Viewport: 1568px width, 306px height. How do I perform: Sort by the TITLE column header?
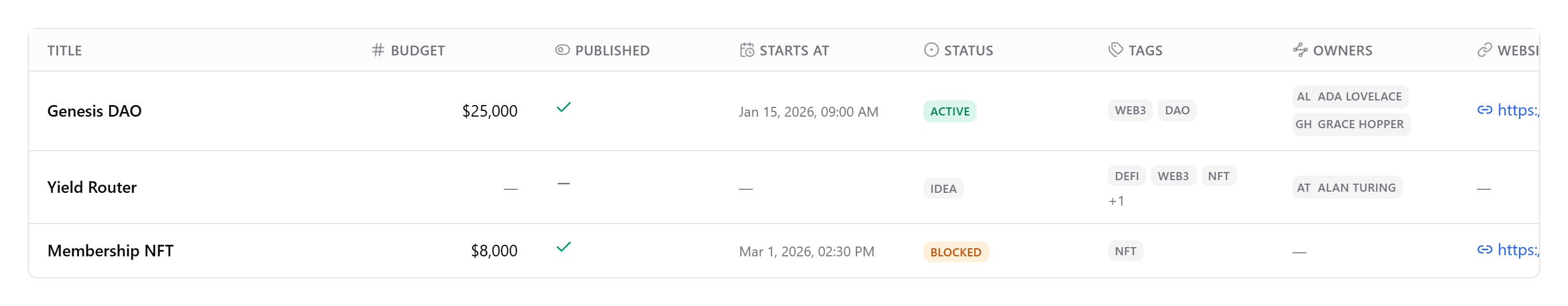coord(65,51)
